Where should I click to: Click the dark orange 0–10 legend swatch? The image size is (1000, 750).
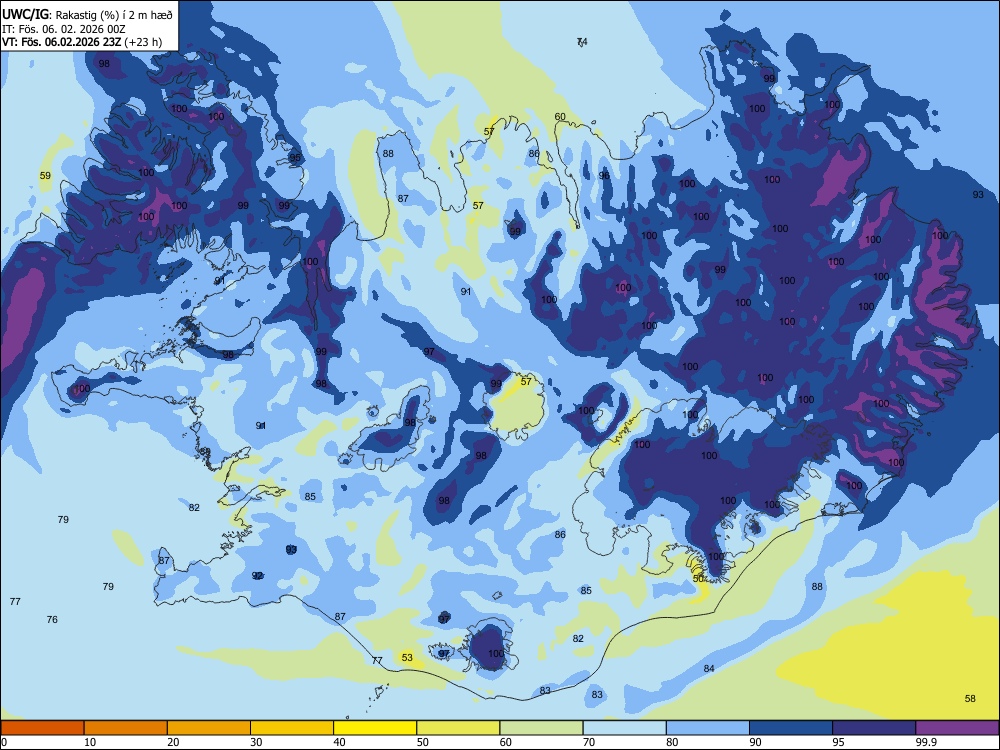click(x=42, y=728)
